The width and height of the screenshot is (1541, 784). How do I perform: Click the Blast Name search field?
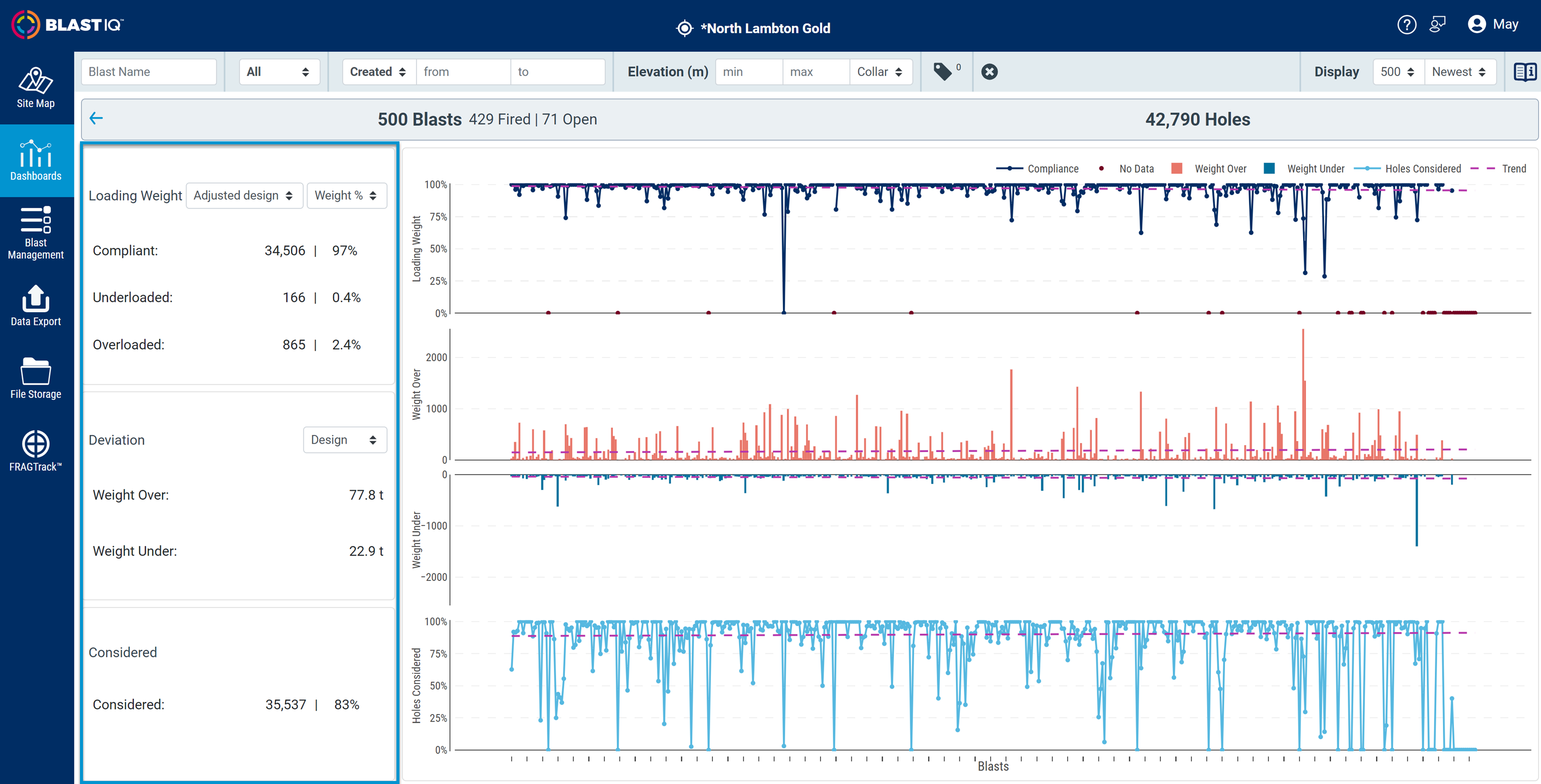pyautogui.click(x=148, y=72)
